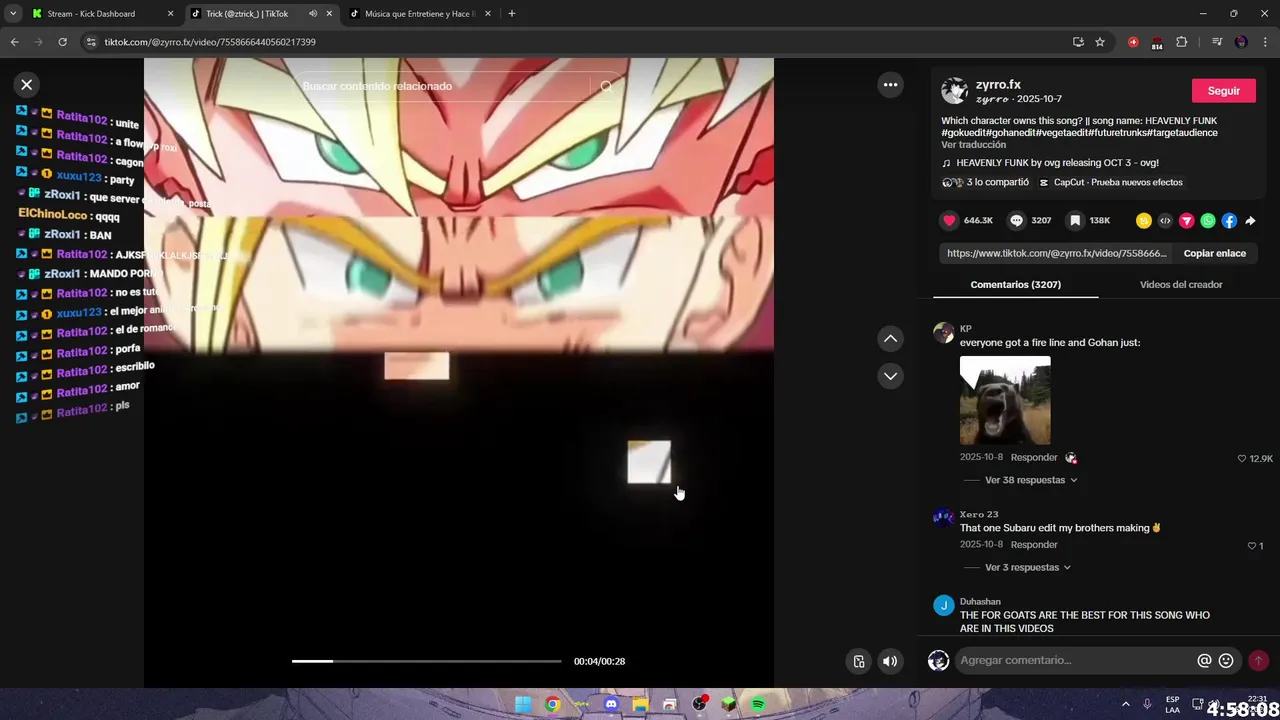Toggle auto-scroll icon beside volume
The height and width of the screenshot is (720, 1280).
click(x=858, y=661)
